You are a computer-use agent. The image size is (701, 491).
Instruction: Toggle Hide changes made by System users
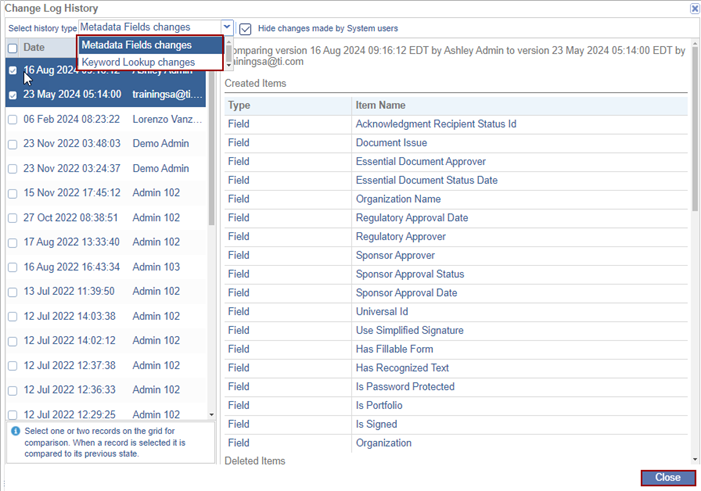(245, 28)
